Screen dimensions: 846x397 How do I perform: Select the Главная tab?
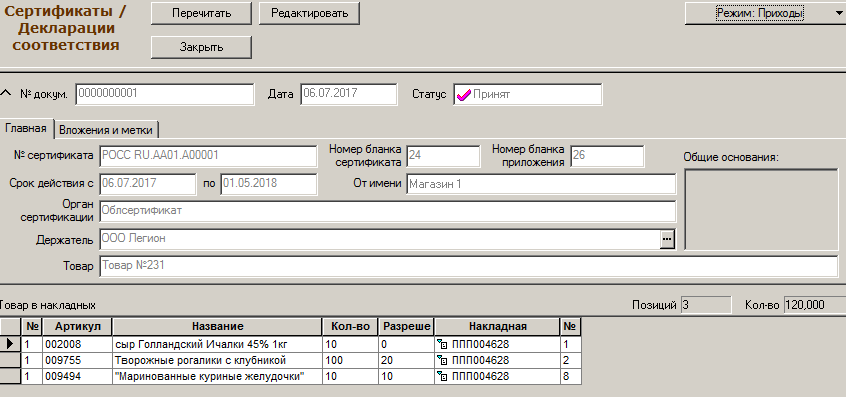point(26,128)
